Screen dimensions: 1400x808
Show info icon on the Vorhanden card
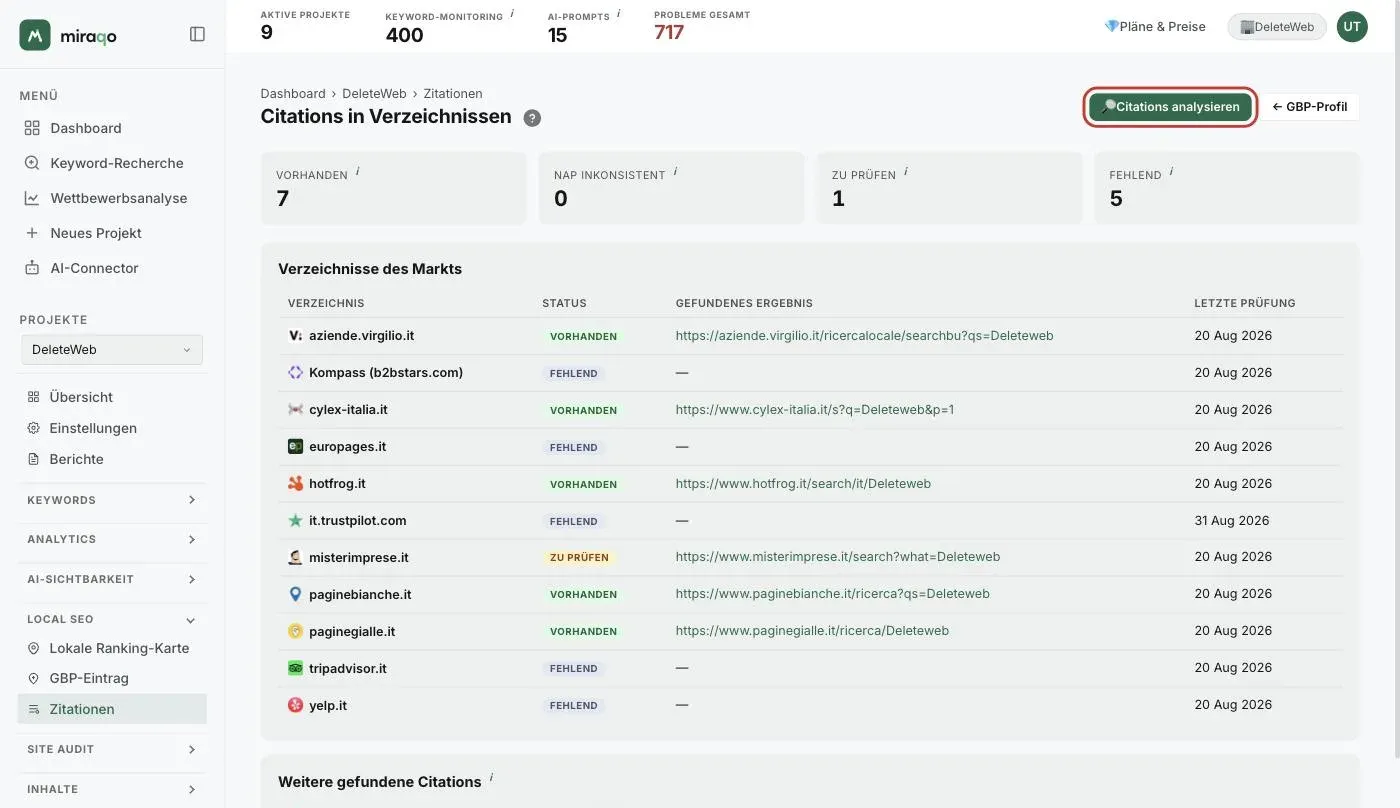point(357,171)
